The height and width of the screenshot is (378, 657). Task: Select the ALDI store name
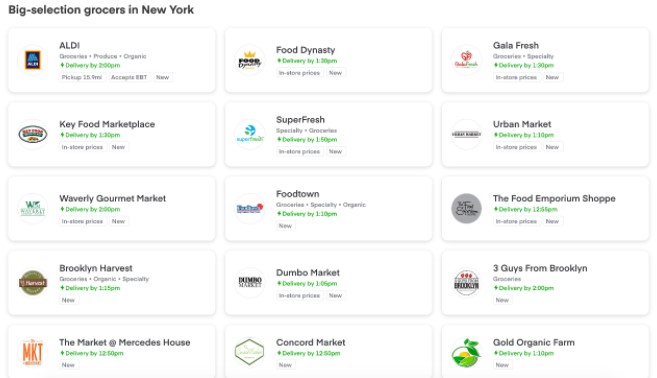click(x=70, y=45)
